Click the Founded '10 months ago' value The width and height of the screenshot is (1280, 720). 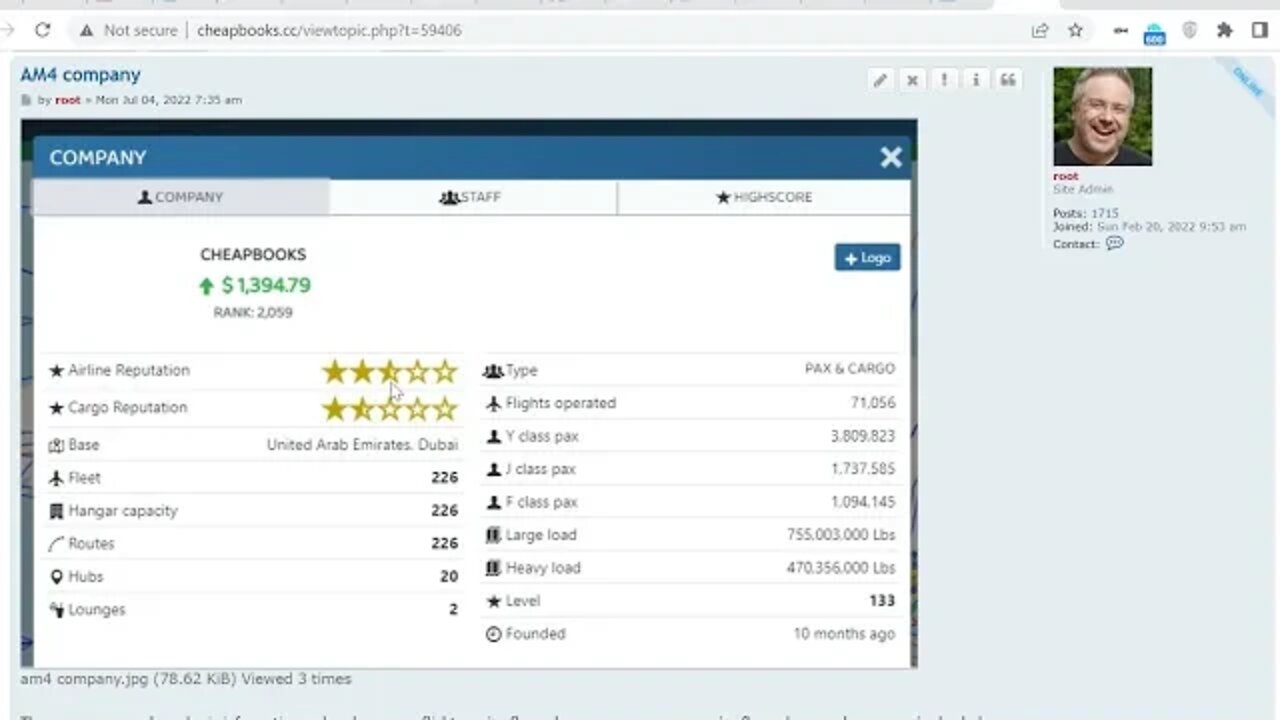coord(844,634)
